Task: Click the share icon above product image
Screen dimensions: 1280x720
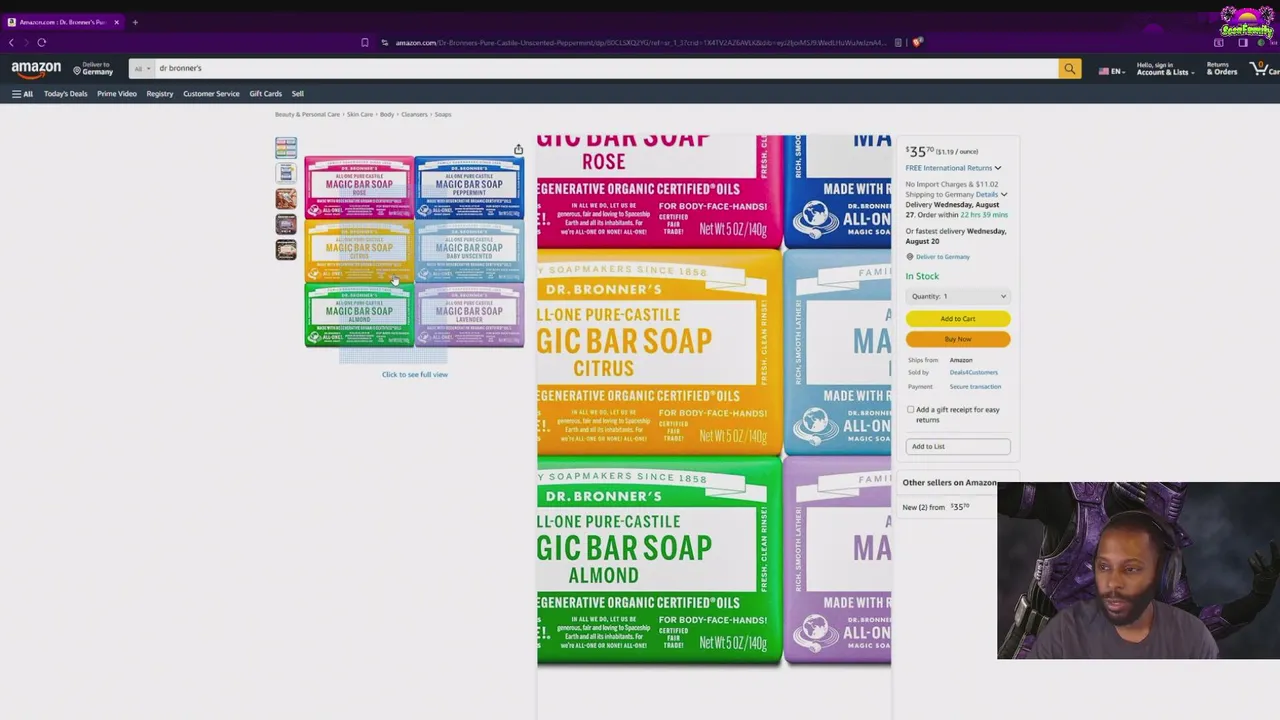Action: [518, 150]
